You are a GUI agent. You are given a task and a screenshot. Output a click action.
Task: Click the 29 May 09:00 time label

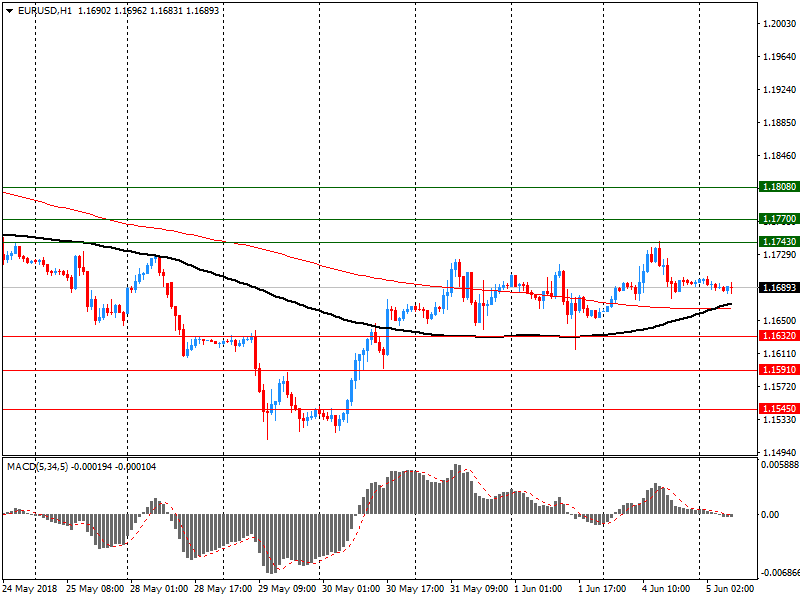287,589
